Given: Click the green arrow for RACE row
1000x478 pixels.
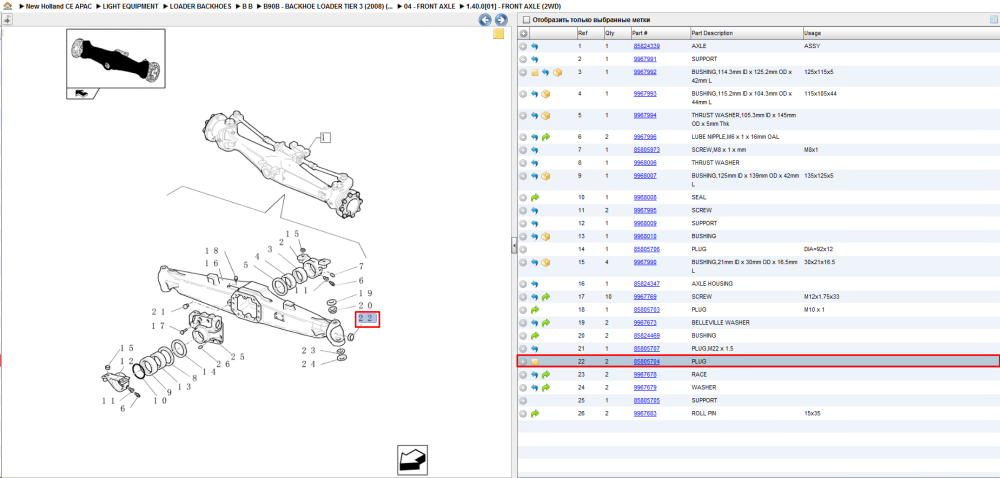Looking at the screenshot, I should [x=546, y=375].
